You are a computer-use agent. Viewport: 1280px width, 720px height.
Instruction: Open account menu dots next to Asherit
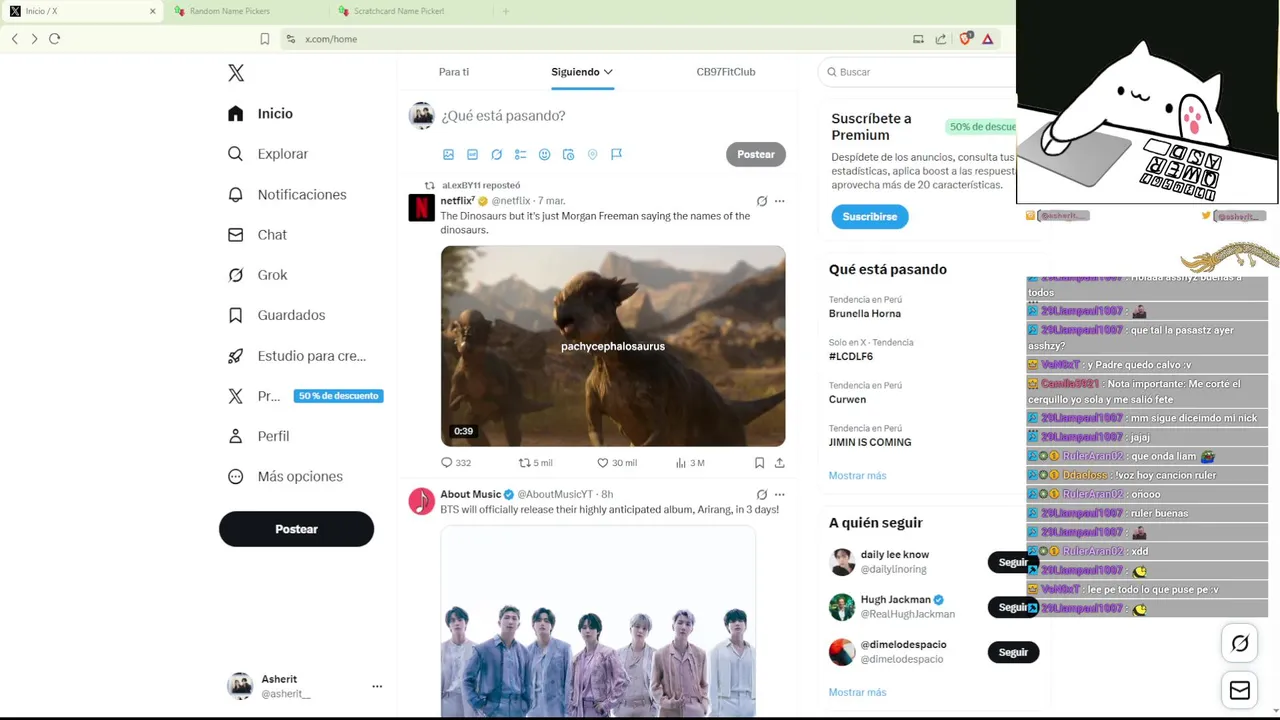point(377,686)
